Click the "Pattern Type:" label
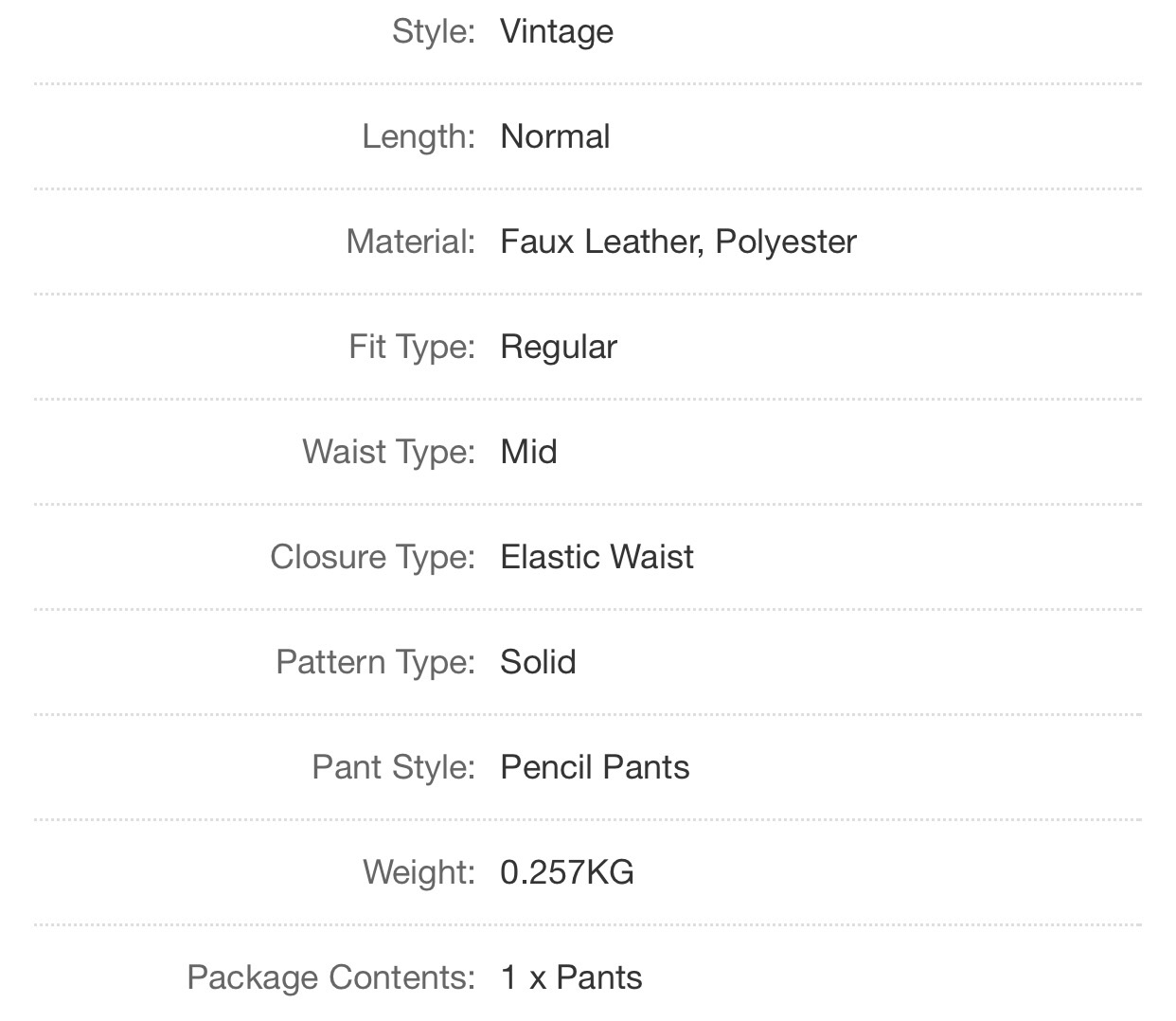The height and width of the screenshot is (1021, 1176). (375, 662)
